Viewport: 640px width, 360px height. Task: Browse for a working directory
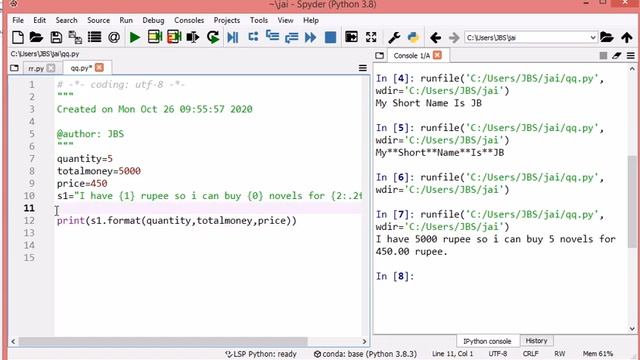[607, 38]
